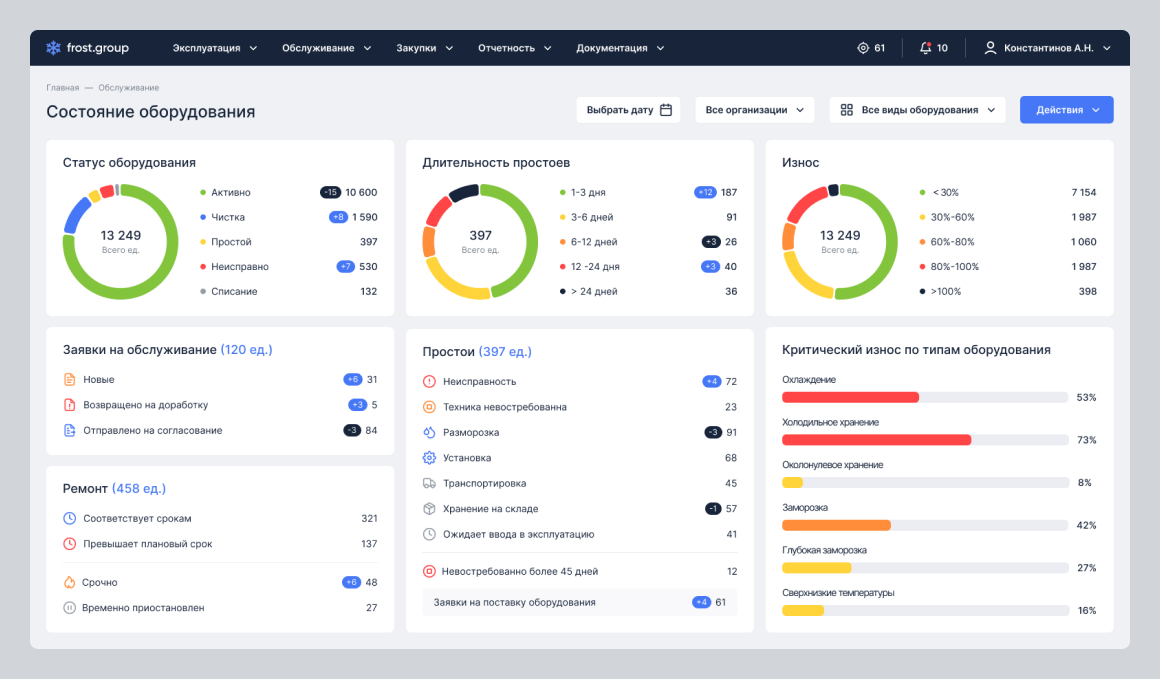Click the user profile avatar icon
The width and height of the screenshot is (1160, 679).
990,48
